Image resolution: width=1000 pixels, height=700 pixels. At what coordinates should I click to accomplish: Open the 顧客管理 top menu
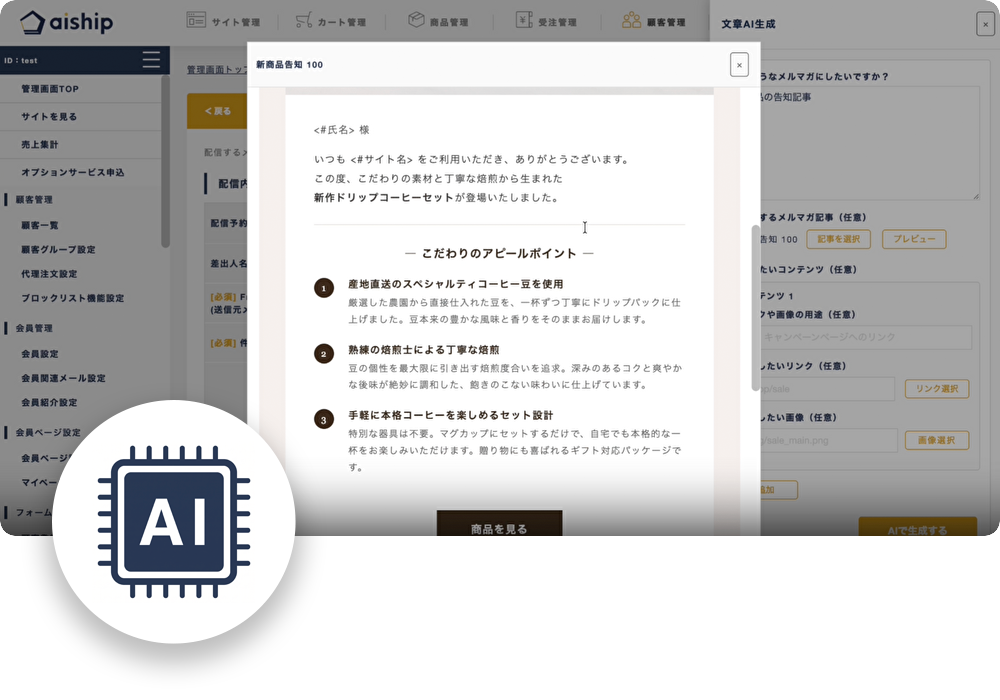tap(654, 22)
